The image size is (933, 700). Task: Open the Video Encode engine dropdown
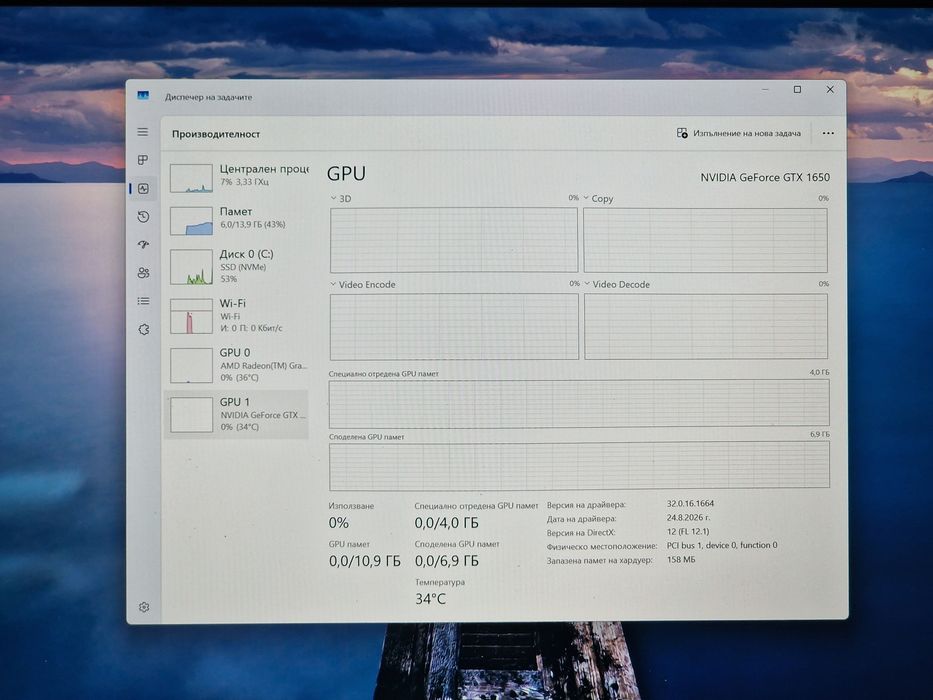tap(333, 285)
